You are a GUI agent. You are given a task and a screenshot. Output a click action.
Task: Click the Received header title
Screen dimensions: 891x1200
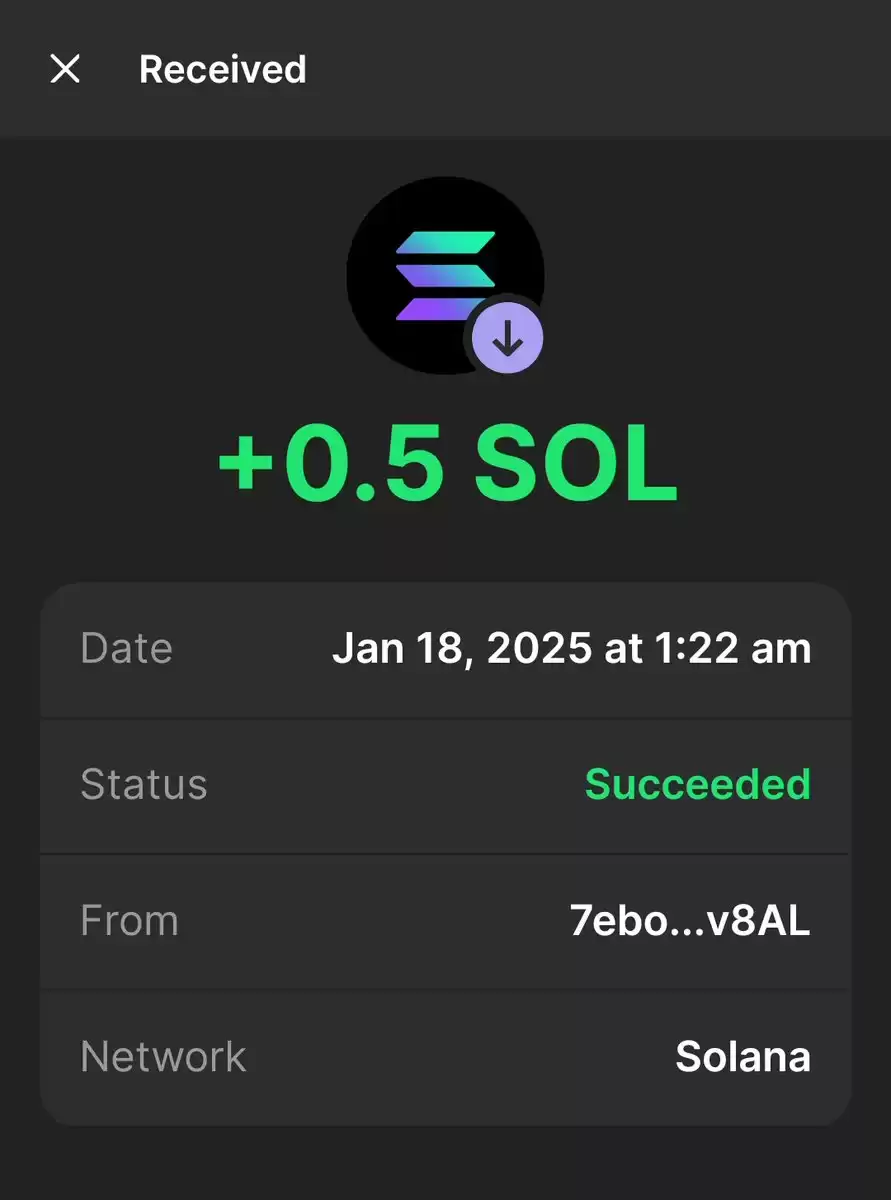tap(223, 69)
